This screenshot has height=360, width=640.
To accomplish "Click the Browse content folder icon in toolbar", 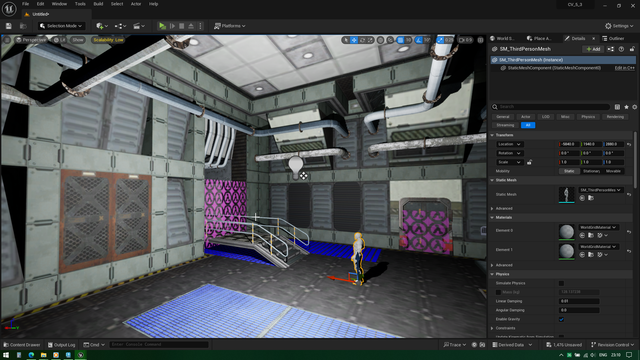I will pos(23,26).
